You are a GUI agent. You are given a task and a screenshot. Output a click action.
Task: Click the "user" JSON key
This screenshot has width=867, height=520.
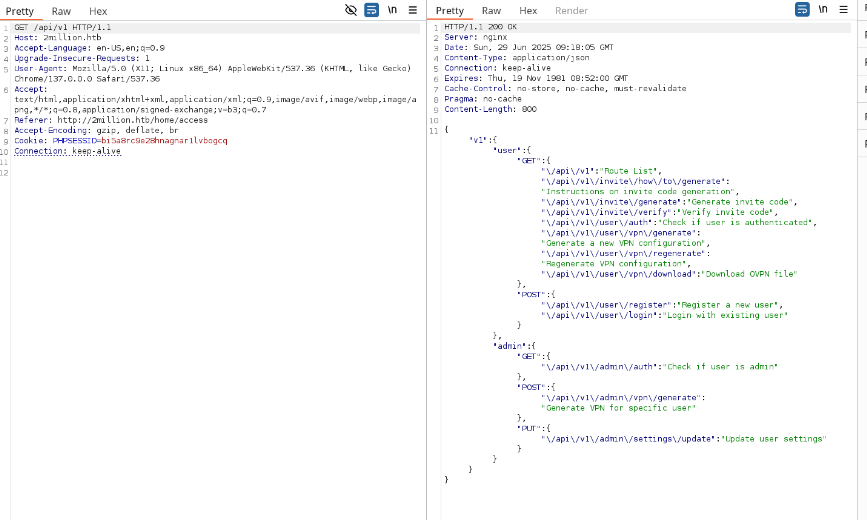tap(507, 150)
